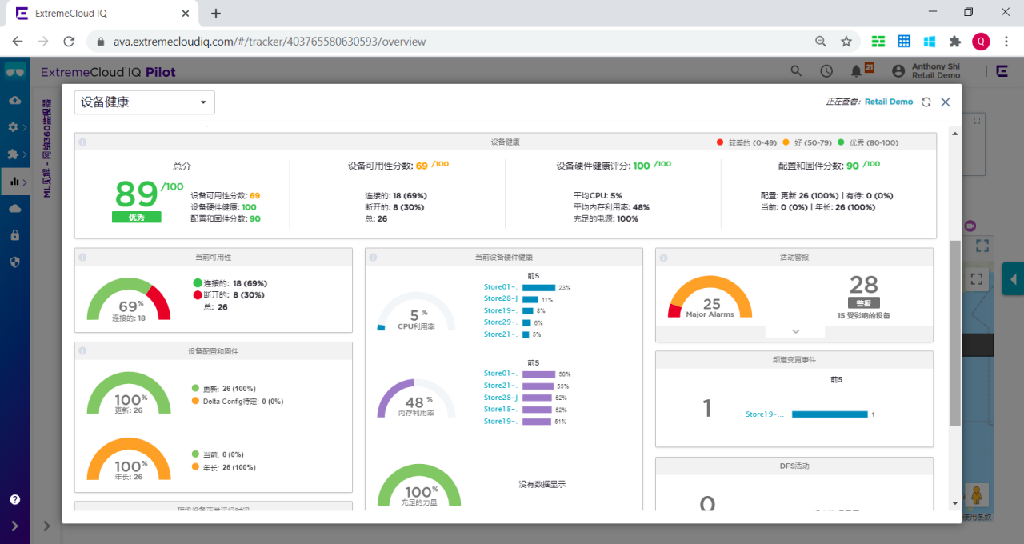Open the help question mark icon in sidebar
The image size is (1024, 544).
coord(14,500)
